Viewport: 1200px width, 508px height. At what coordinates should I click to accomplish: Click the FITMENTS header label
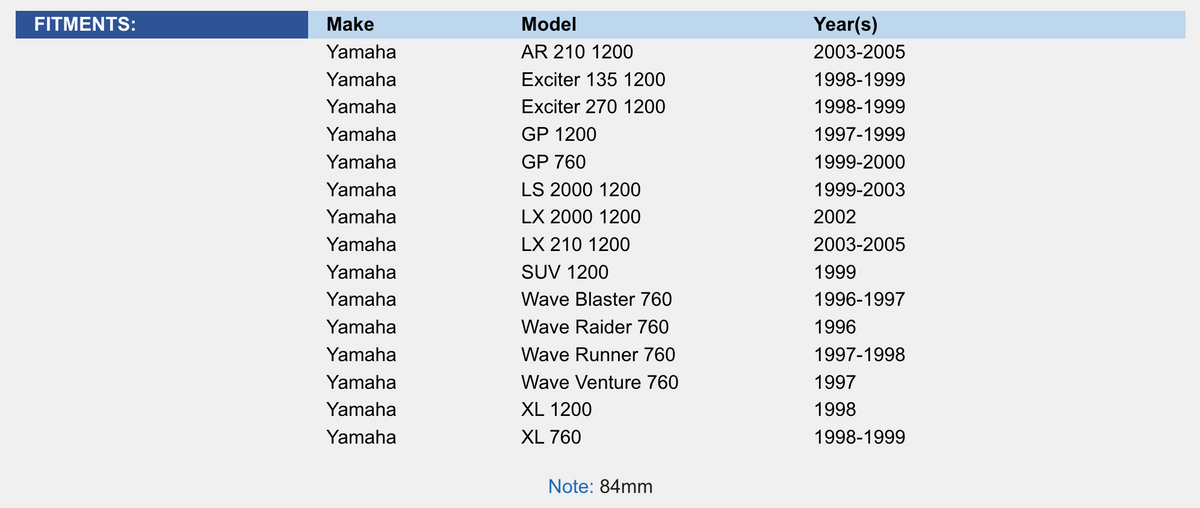(85, 25)
